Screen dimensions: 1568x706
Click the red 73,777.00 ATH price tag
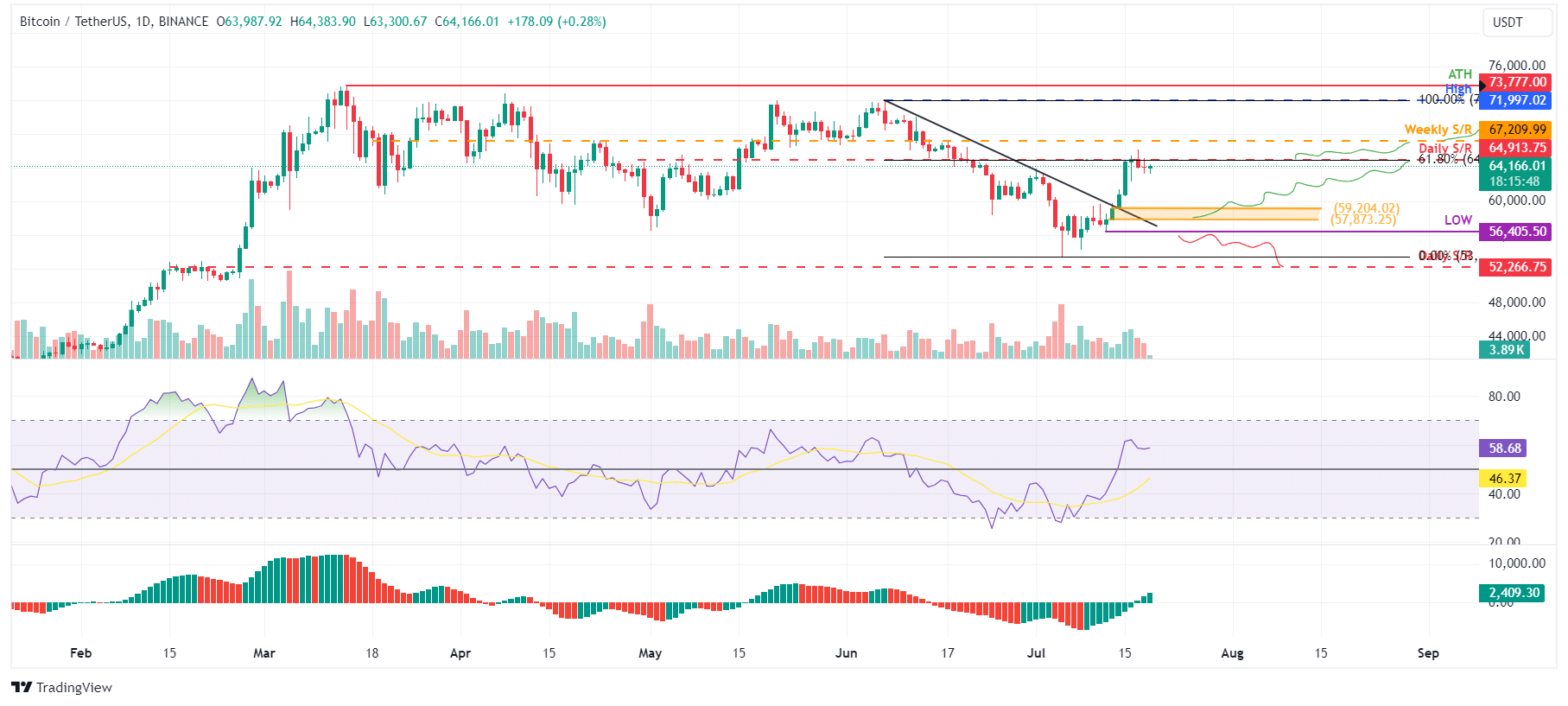tap(1515, 83)
